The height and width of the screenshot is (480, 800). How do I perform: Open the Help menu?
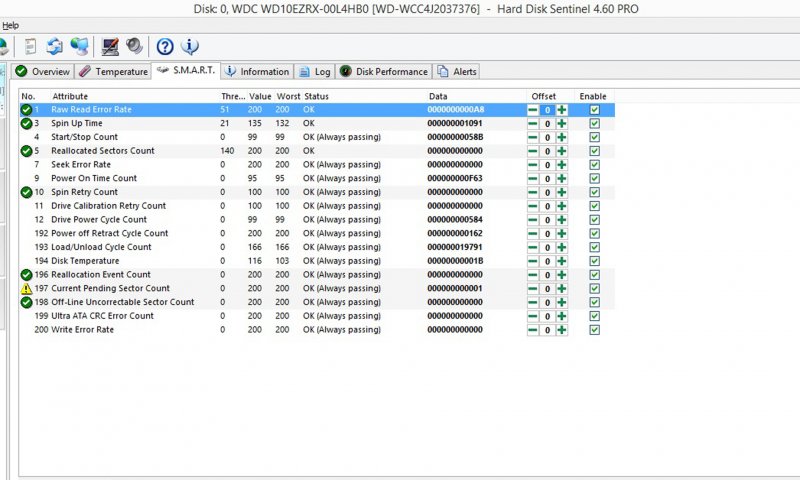click(10, 25)
